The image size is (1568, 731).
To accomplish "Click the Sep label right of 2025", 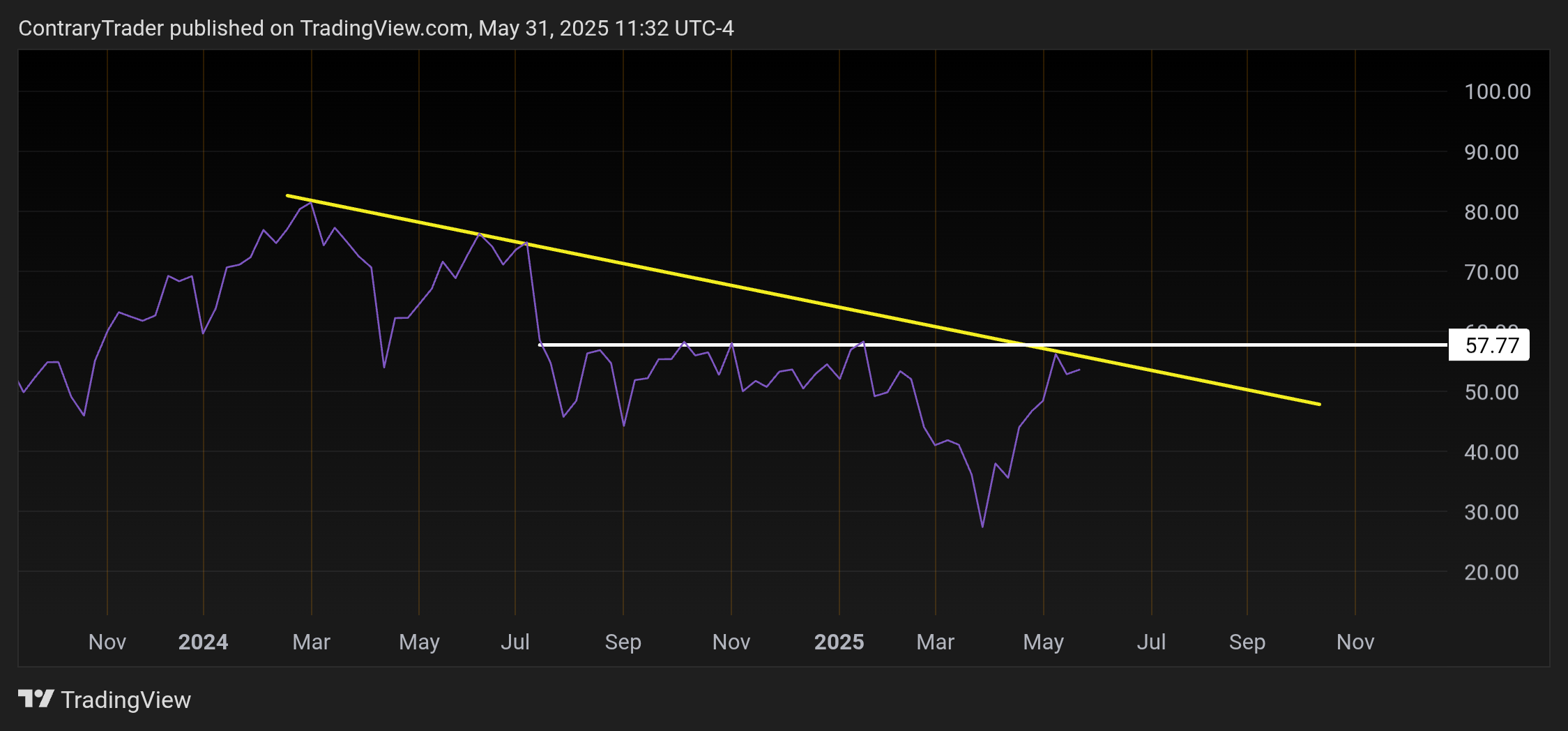I will [1247, 642].
